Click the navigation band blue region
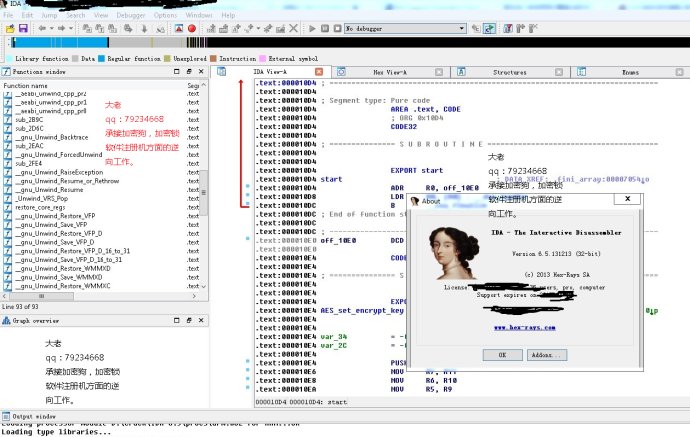The height and width of the screenshot is (437, 690). (x=61, y=42)
